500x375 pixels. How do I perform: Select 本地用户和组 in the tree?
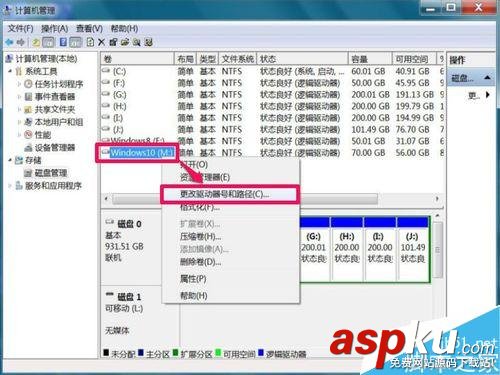point(59,122)
